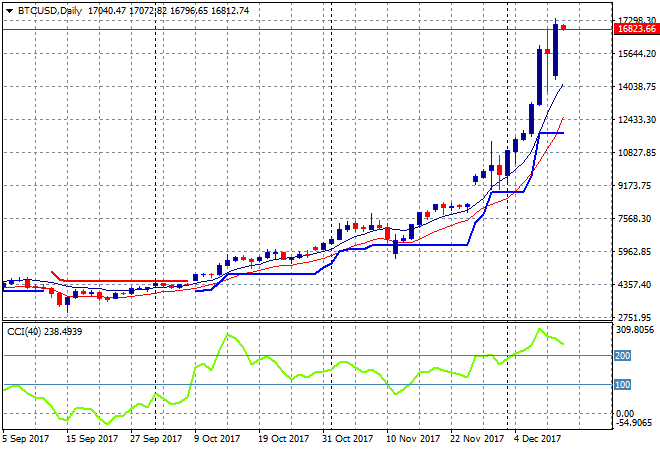Click the price scale value 2751.95

634,317
